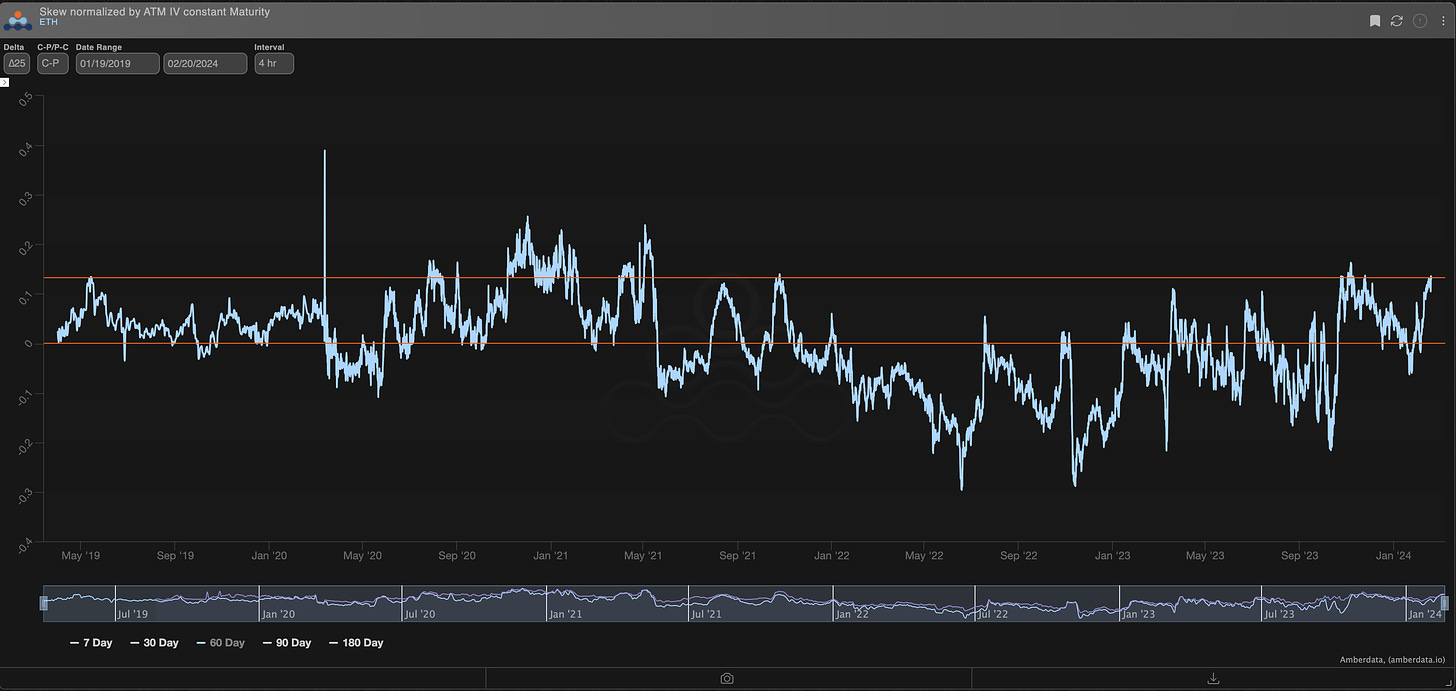Click the May '19 x-axis label
Image resolution: width=1456 pixels, height=691 pixels.
coord(80,555)
